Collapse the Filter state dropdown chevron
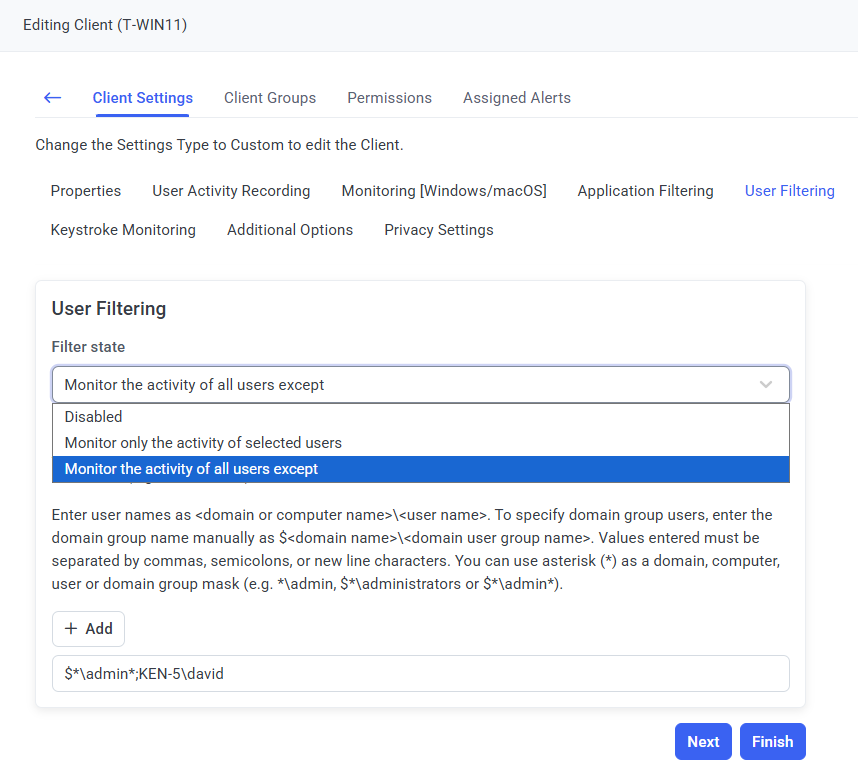The height and width of the screenshot is (774, 858). 766,385
